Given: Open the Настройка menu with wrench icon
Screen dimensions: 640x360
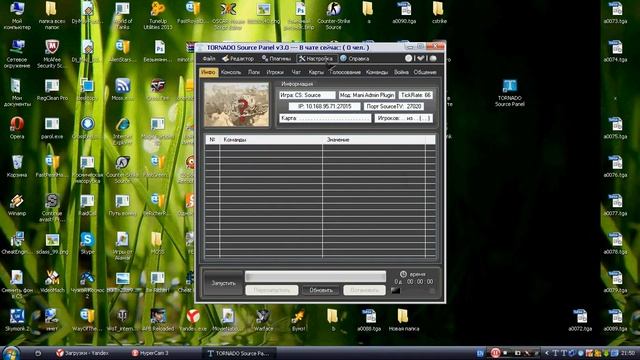Looking at the screenshot, I should (x=317, y=59).
